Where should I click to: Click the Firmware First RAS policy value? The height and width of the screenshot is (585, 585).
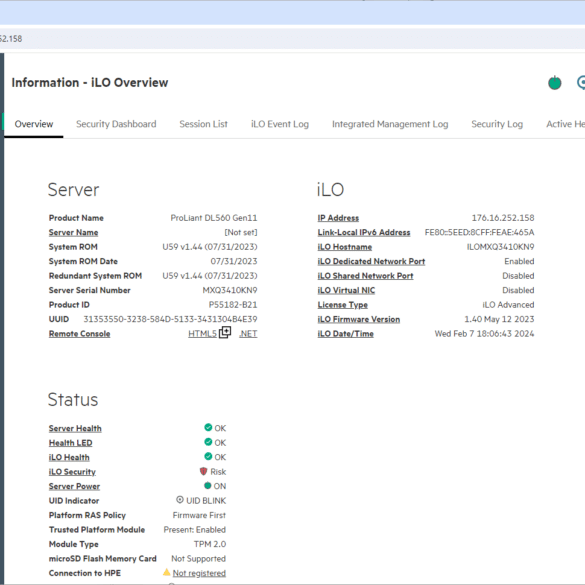[199, 516]
